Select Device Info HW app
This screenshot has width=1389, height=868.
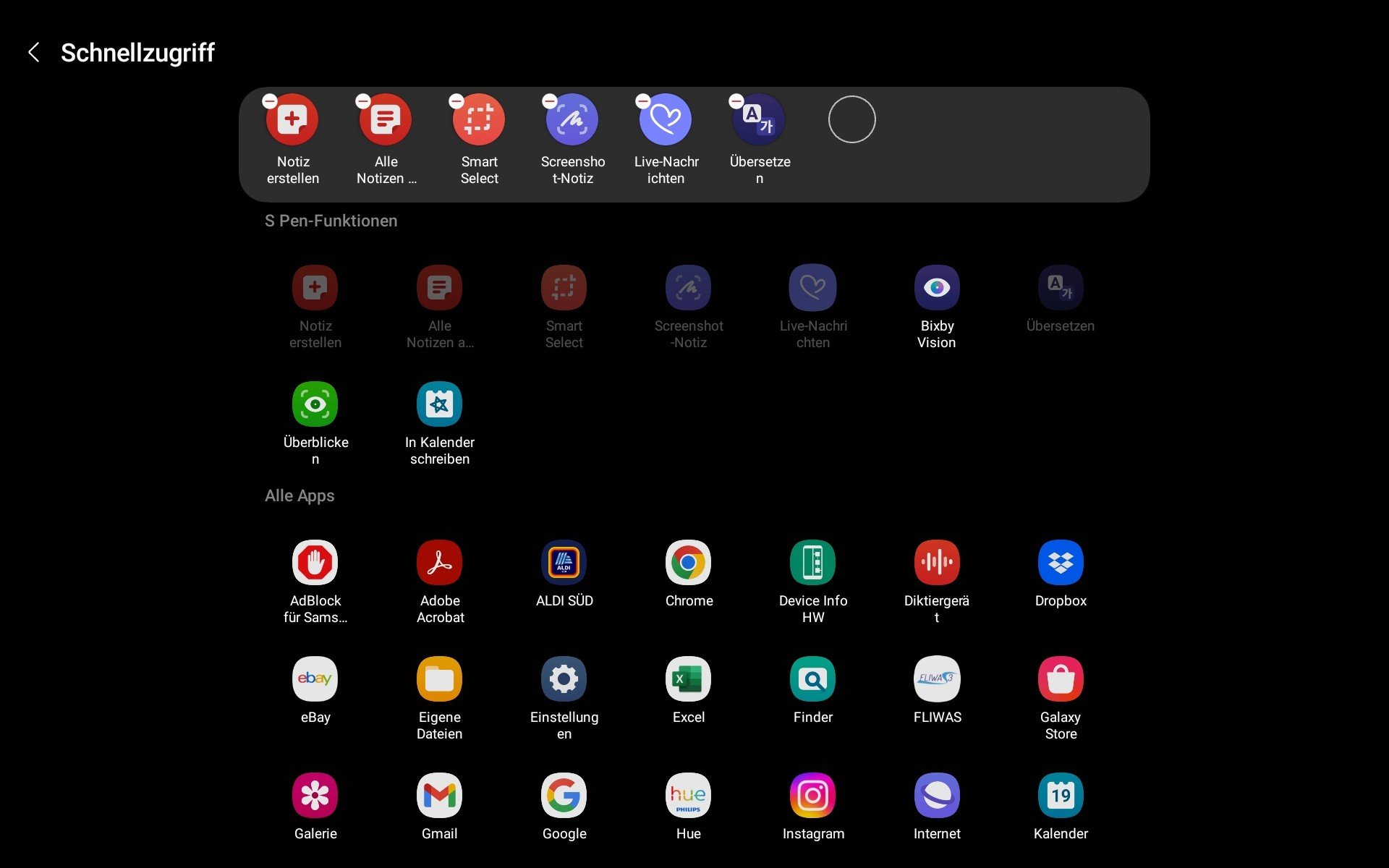pyautogui.click(x=812, y=563)
